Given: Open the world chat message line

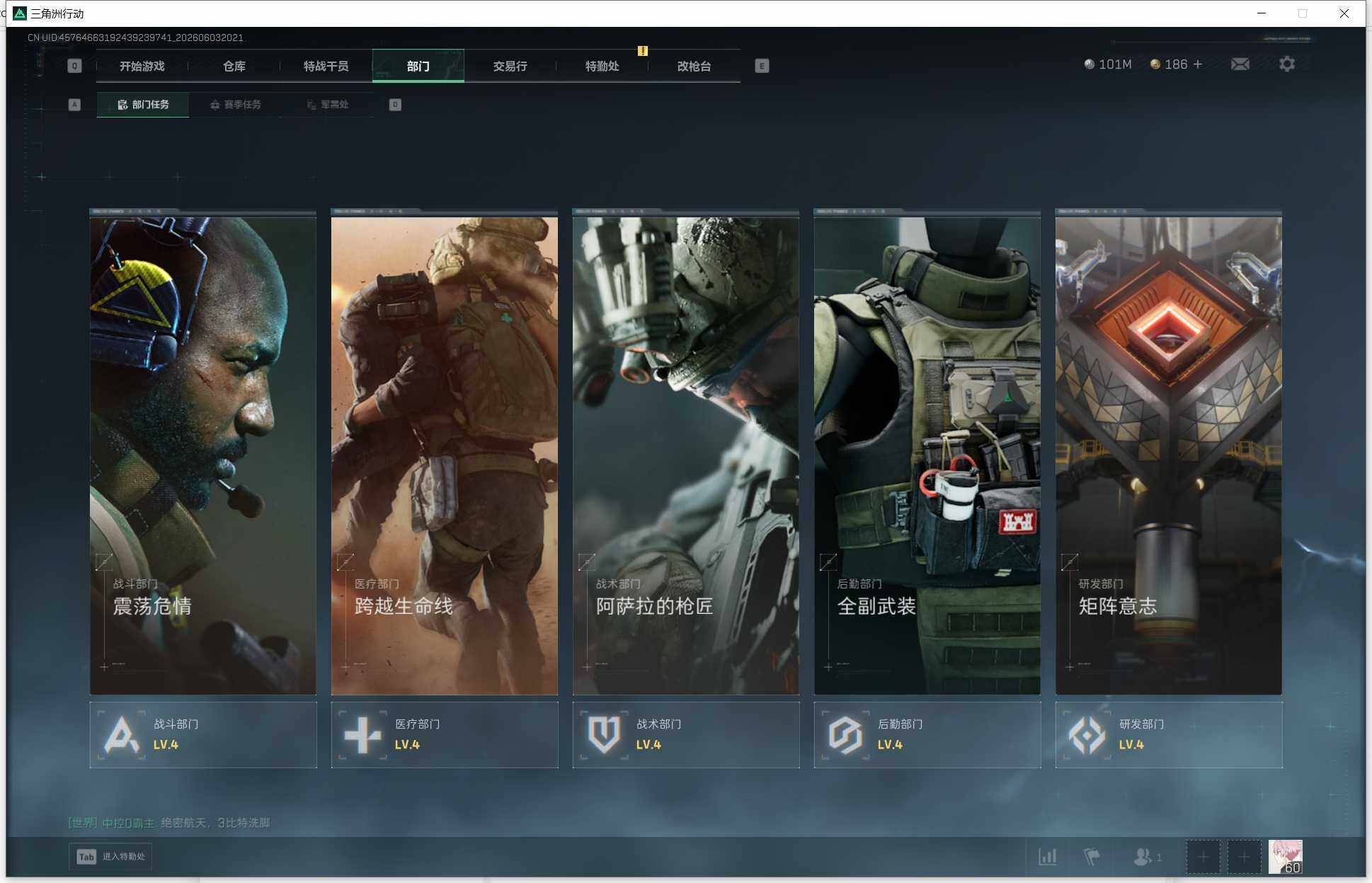Looking at the screenshot, I should coord(169,823).
